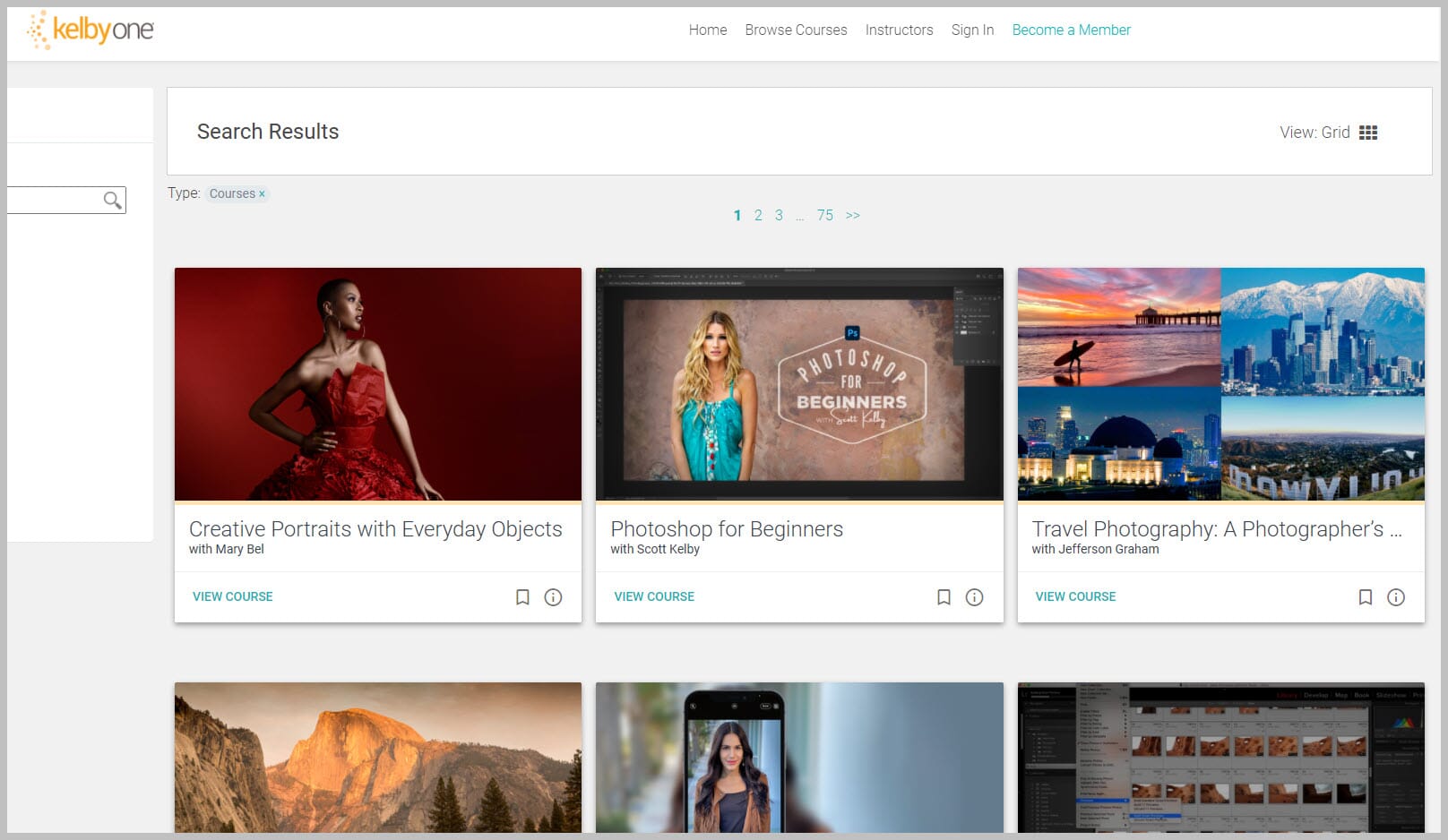Click the 'Creative Portraits with Everyday Objects' title
This screenshot has height=840, width=1448.
tap(375, 529)
